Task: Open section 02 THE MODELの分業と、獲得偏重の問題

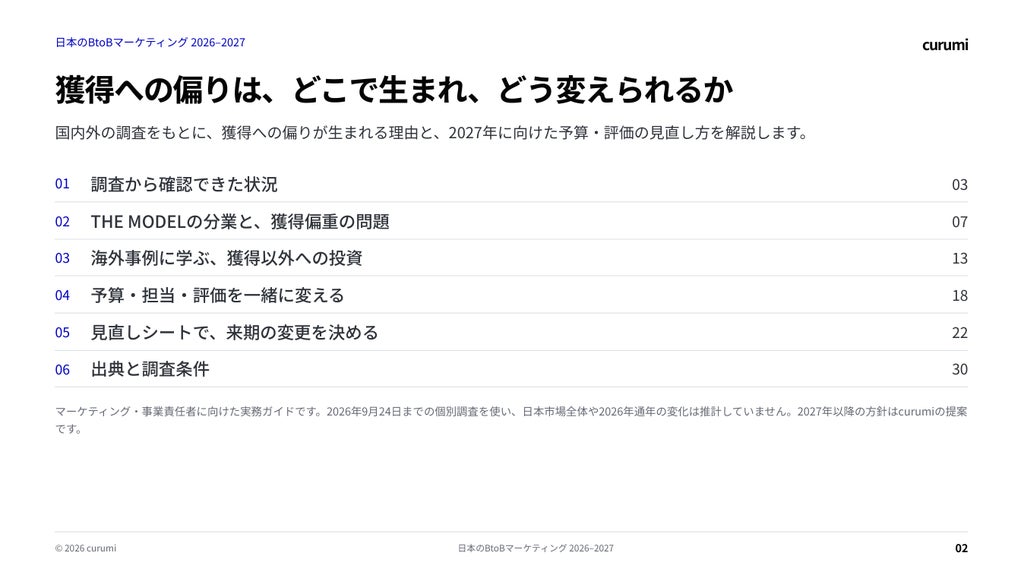Action: coord(511,222)
